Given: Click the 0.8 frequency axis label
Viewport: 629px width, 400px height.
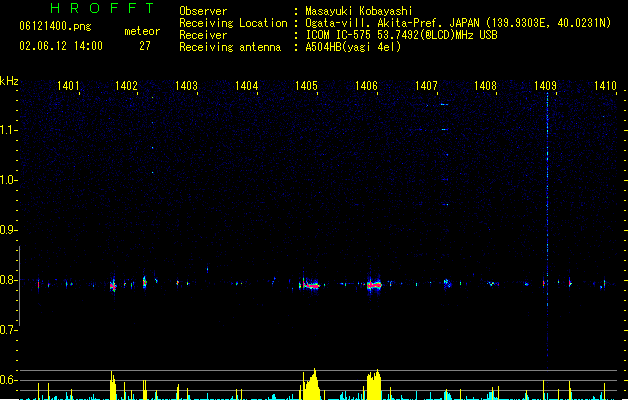Looking at the screenshot, I should pyautogui.click(x=8, y=280).
